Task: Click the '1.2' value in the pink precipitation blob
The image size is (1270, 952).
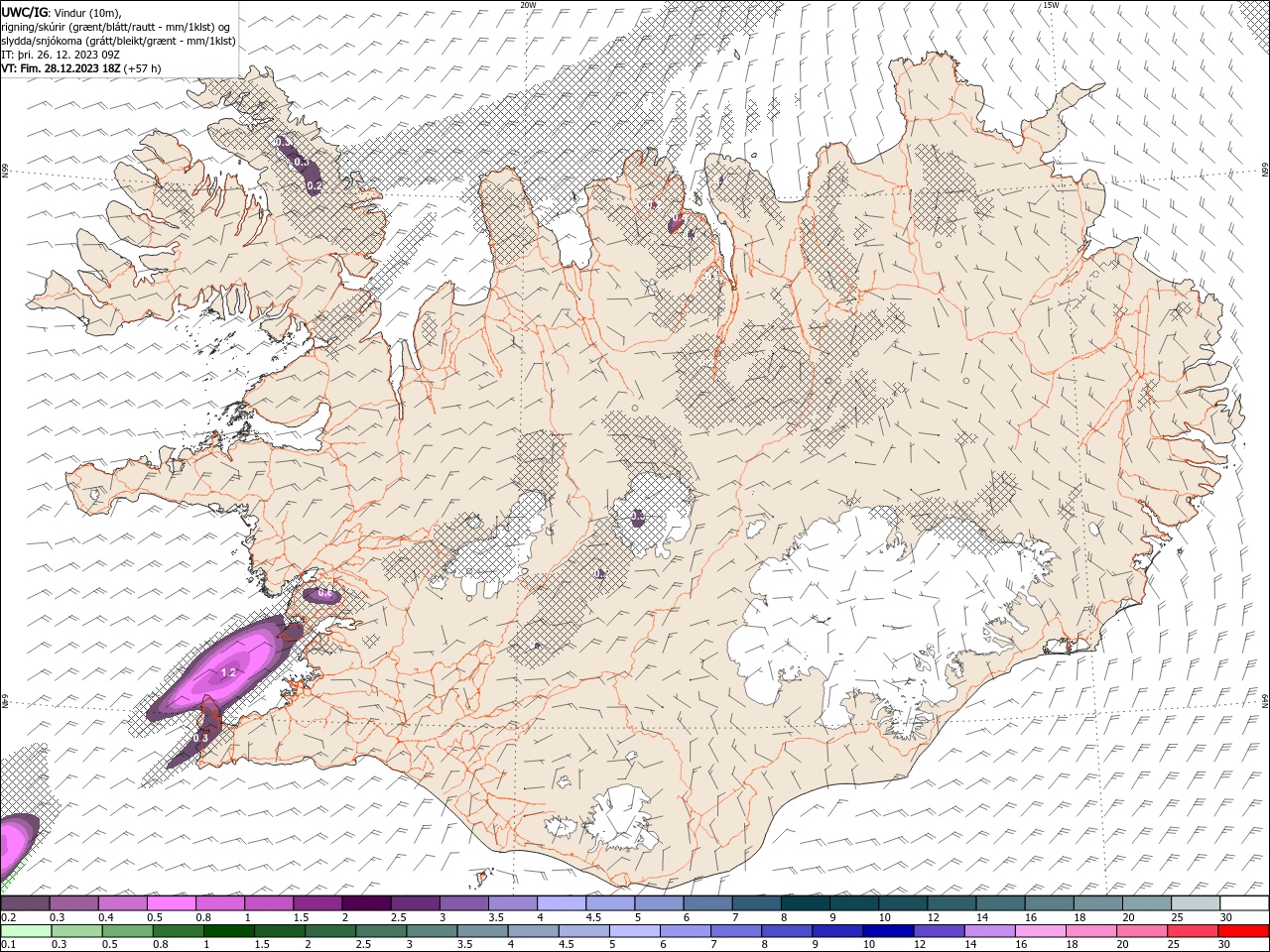Action: point(228,672)
